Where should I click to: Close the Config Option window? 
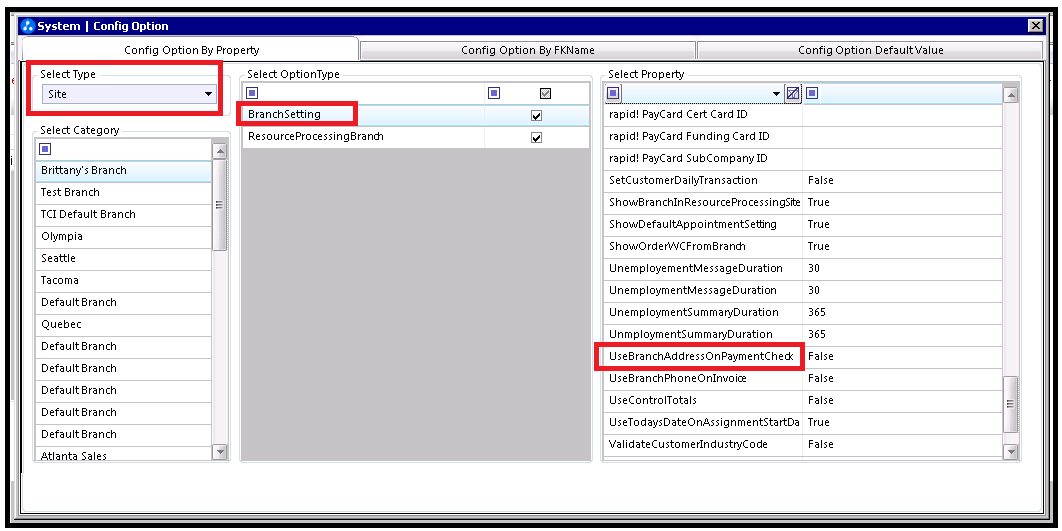tap(1034, 26)
